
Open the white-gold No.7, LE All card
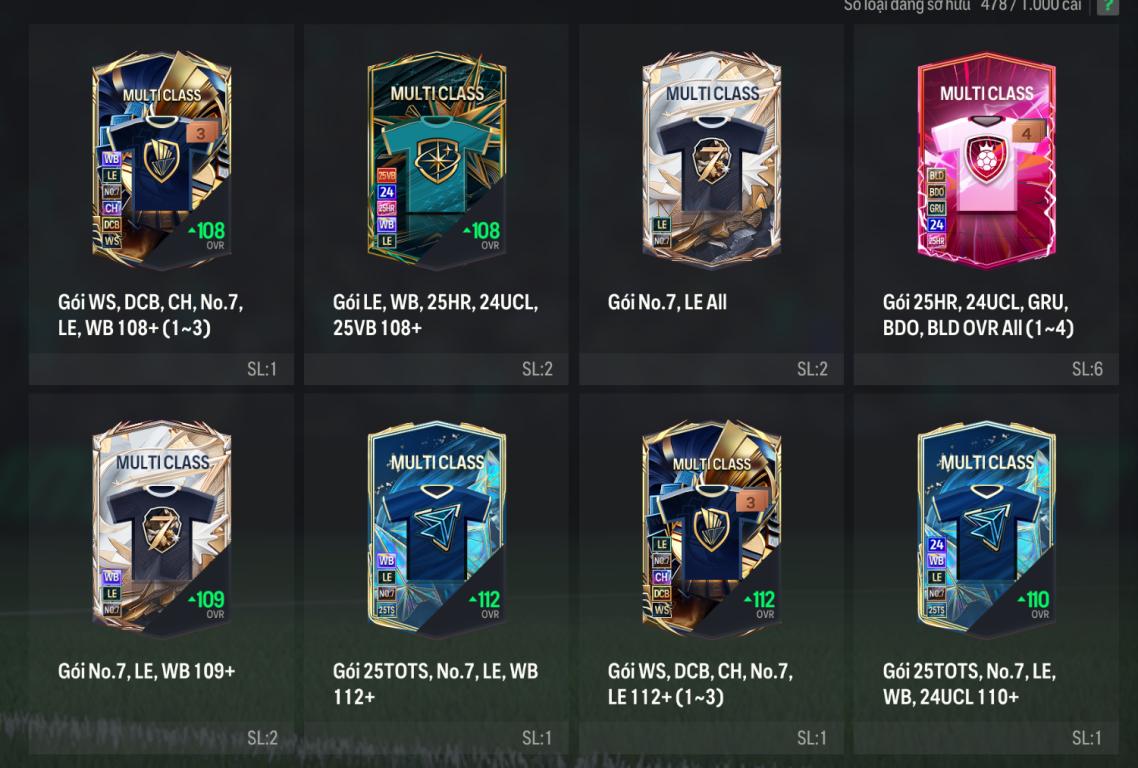click(x=711, y=160)
